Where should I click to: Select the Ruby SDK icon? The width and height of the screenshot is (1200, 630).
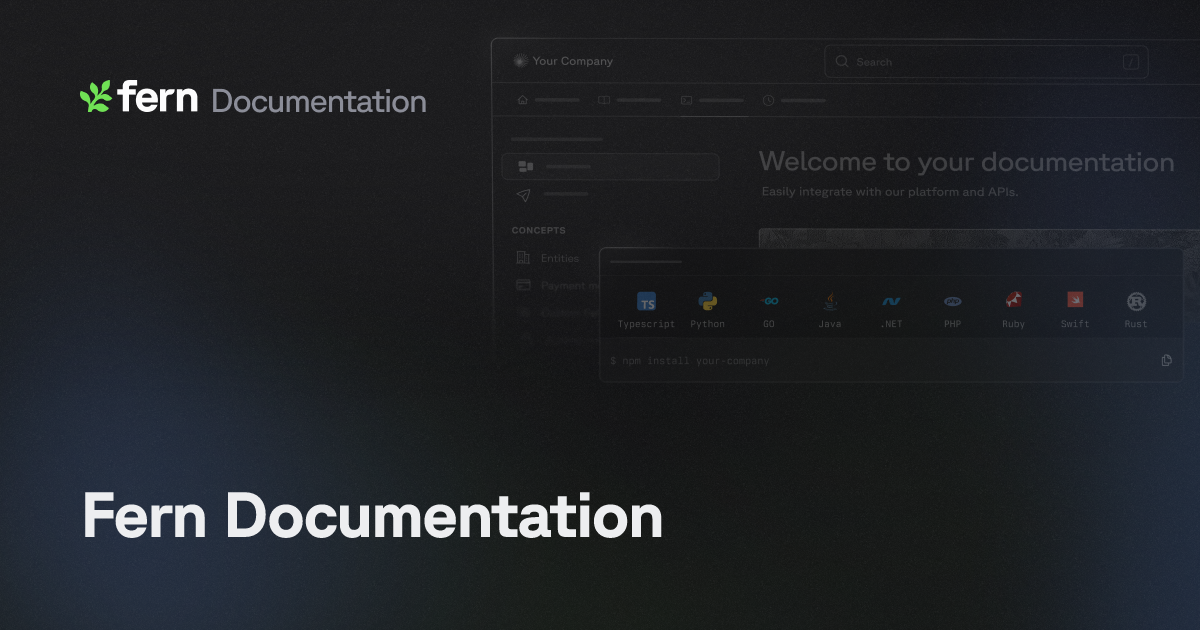pos(1014,301)
